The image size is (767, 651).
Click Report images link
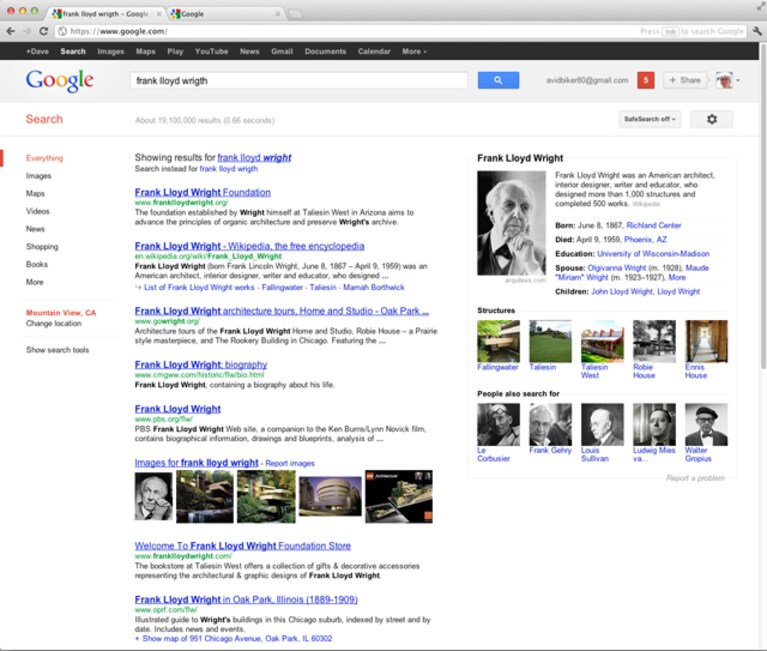(x=290, y=463)
